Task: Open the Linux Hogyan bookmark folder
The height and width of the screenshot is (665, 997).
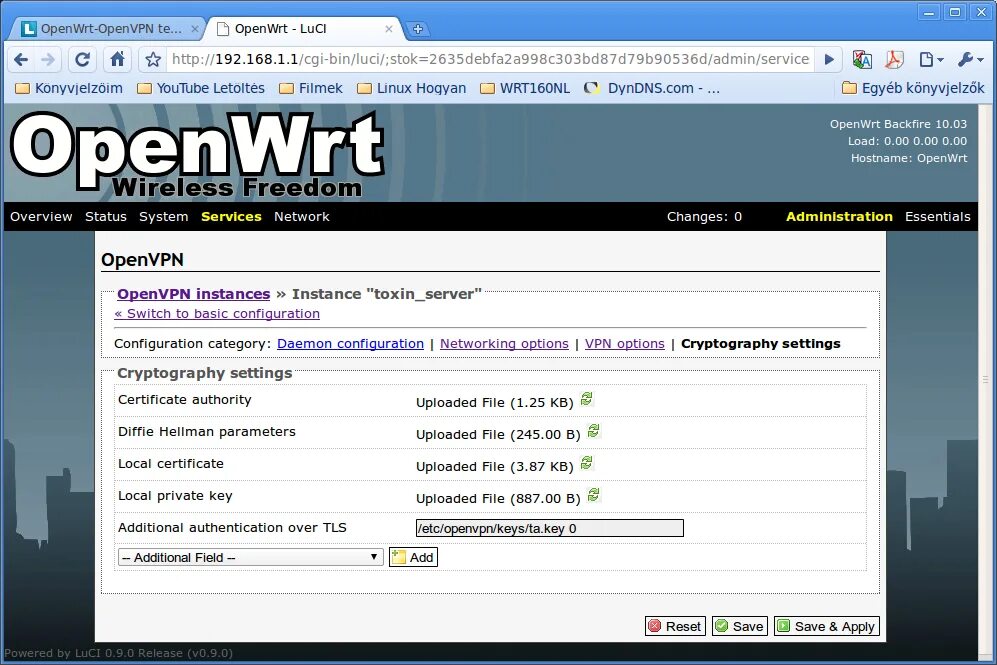Action: coord(411,88)
